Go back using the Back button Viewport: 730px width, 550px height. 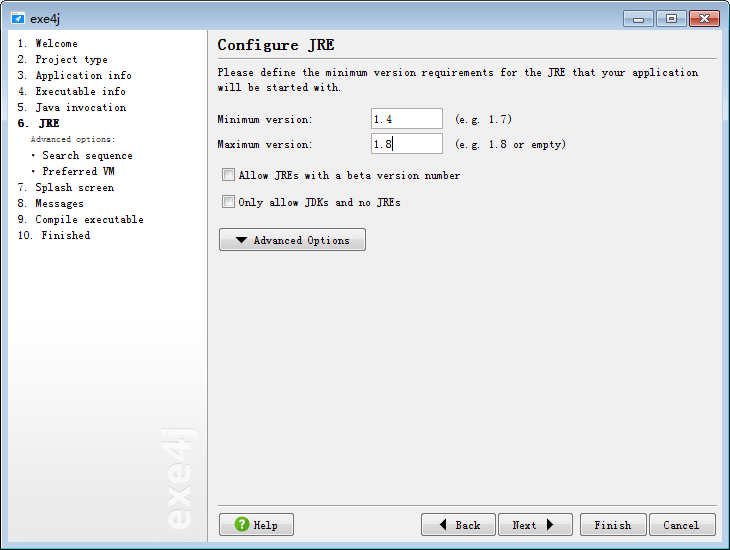pyautogui.click(x=458, y=525)
